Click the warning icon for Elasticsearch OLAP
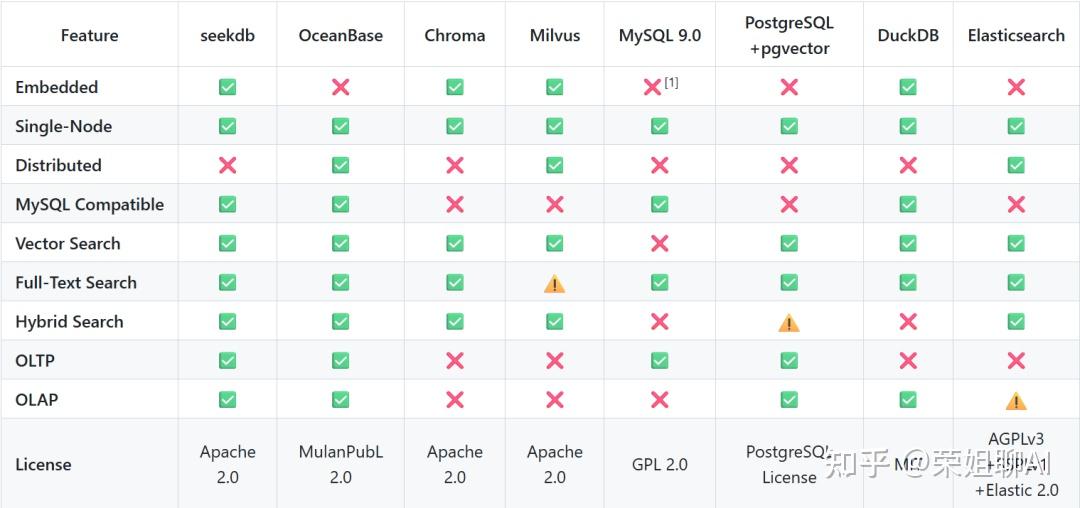Image resolution: width=1080 pixels, height=508 pixels. click(1016, 400)
